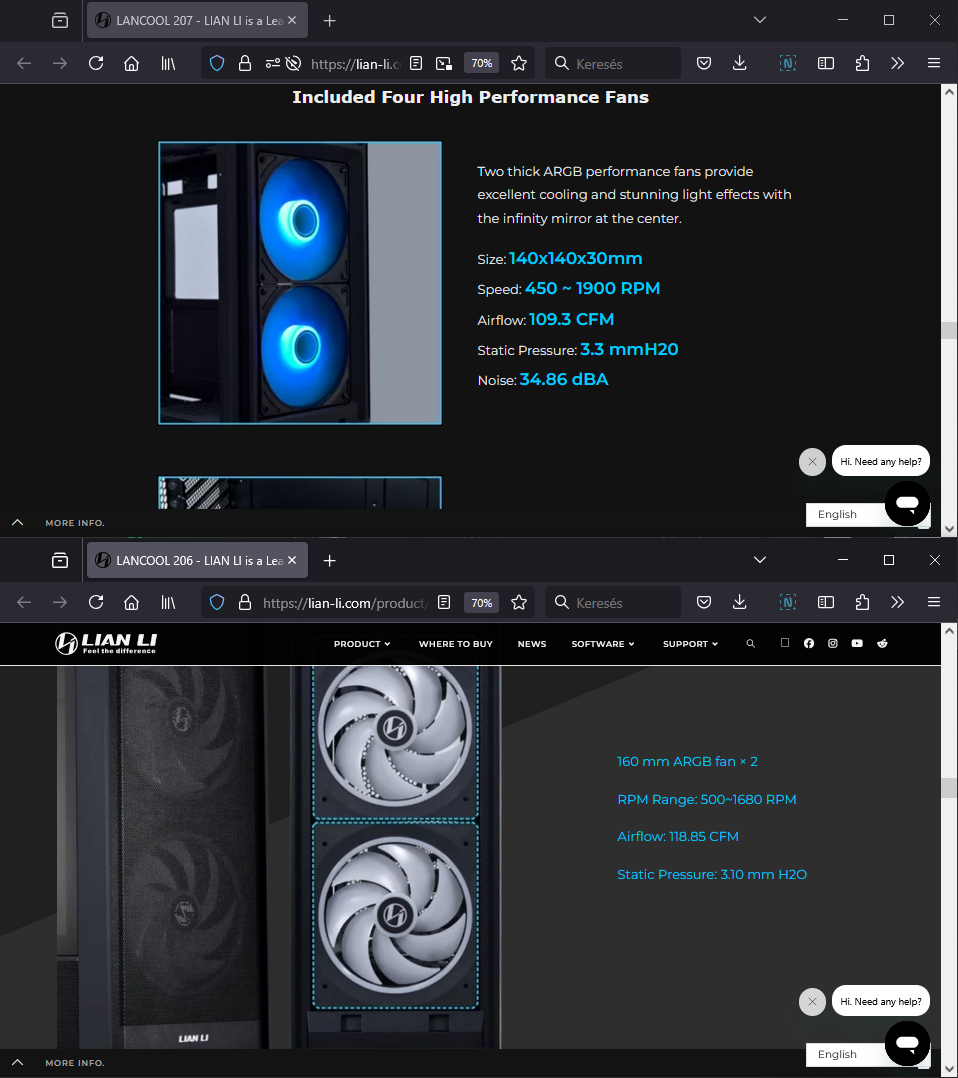Screen dimensions: 958x1078
Task: Open downloads panel in LANCOOL 207 window
Action: 740,63
